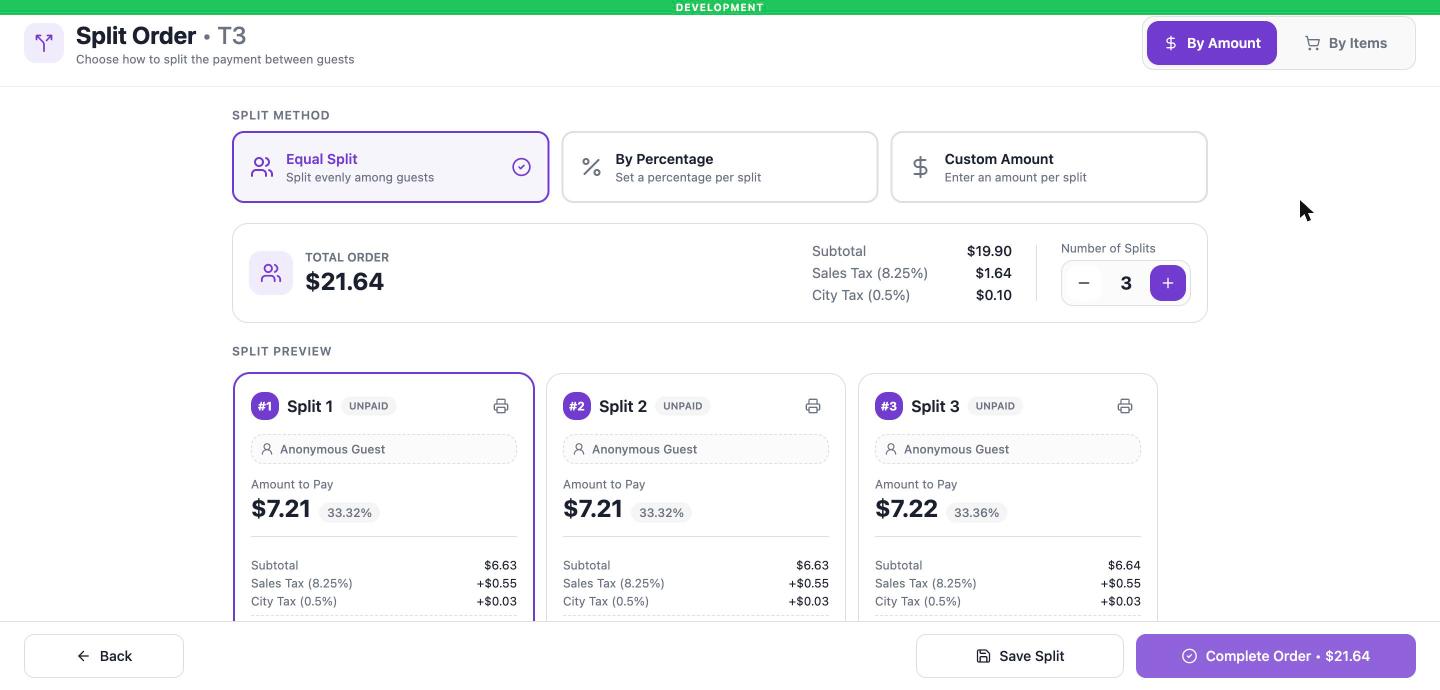This screenshot has width=1440, height=690.
Task: Go back with the Back button
Action: point(104,656)
